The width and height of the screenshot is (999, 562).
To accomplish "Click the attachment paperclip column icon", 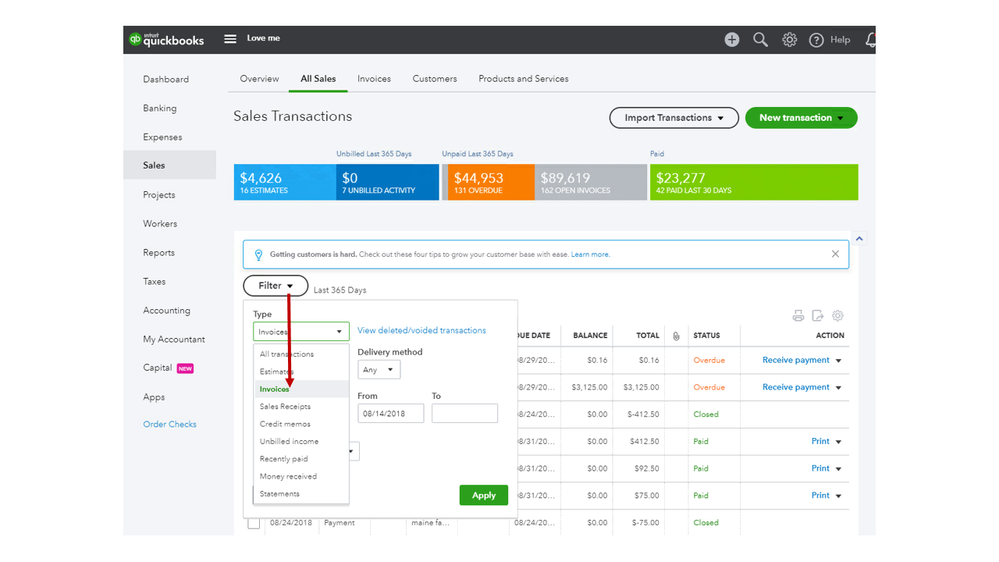I will point(676,336).
